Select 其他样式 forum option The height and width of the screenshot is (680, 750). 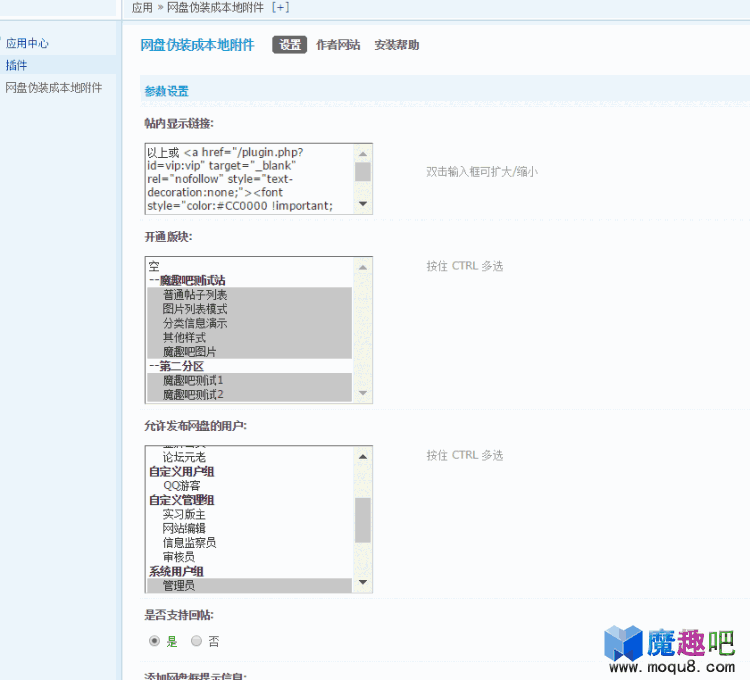coord(249,338)
